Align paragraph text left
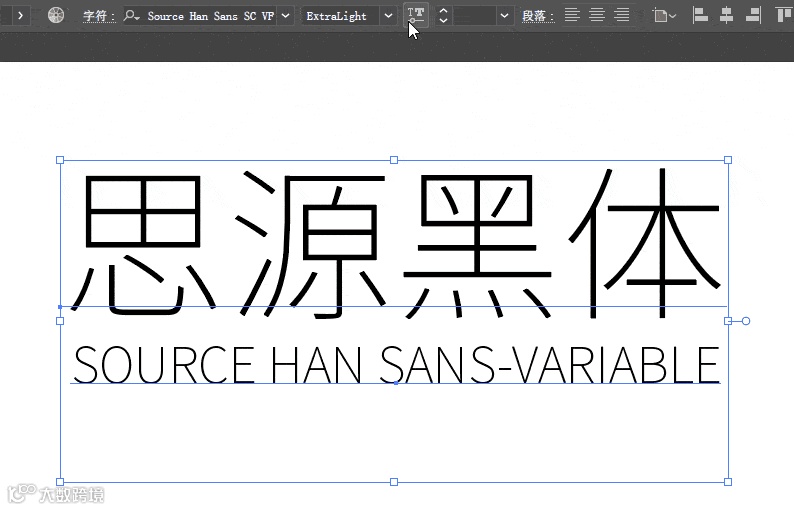Screen dimensions: 794x510 [572, 15]
